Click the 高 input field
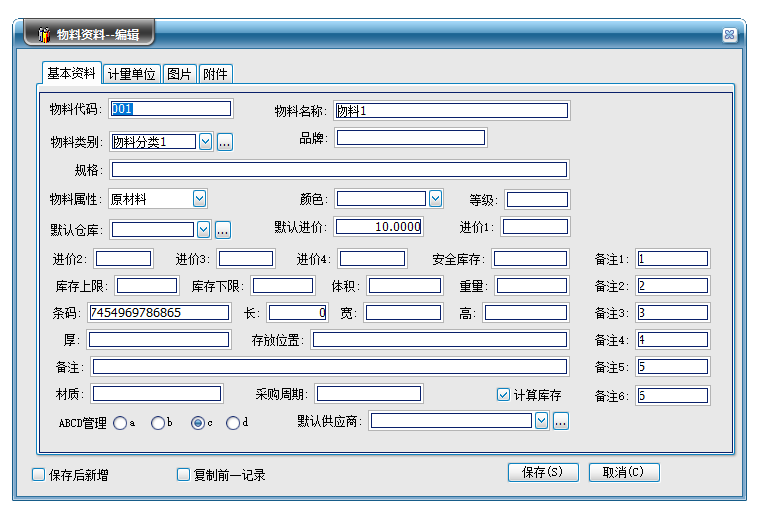This screenshot has width=758, height=515. point(526,312)
